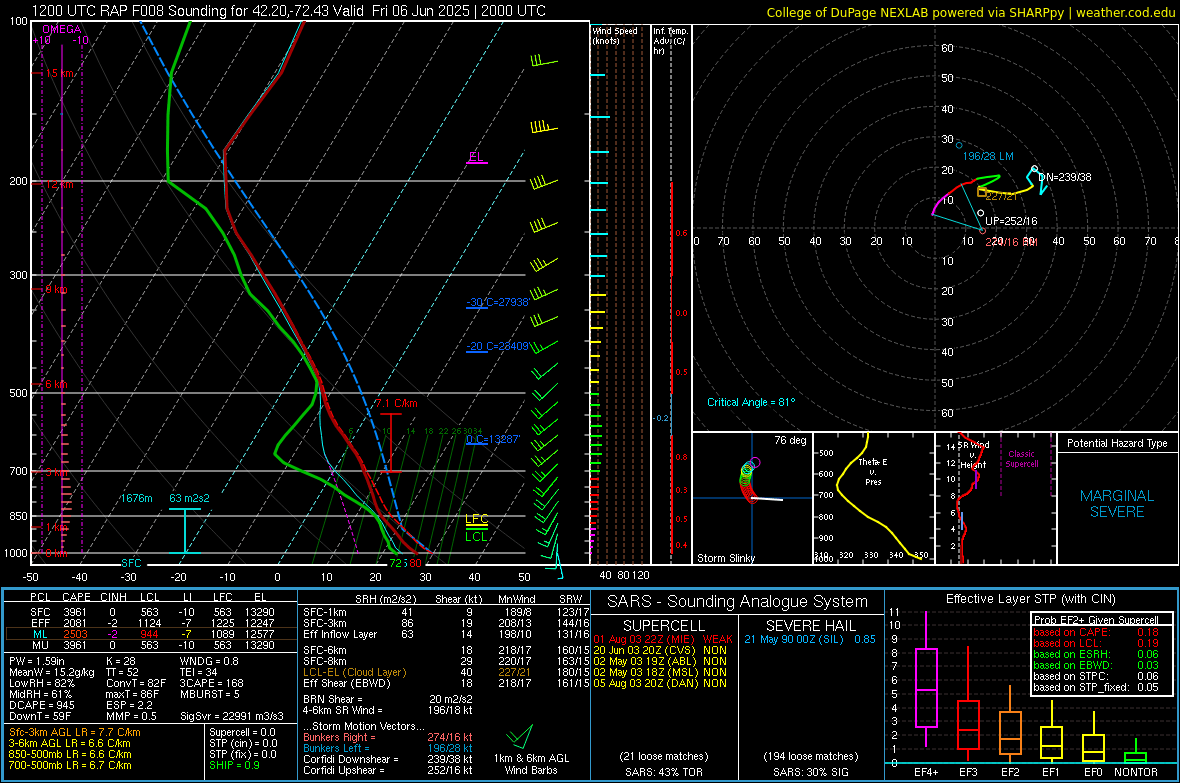Click the cyan "63 m2s2" label
Screen dimensions: 1180x783
[x=190, y=498]
